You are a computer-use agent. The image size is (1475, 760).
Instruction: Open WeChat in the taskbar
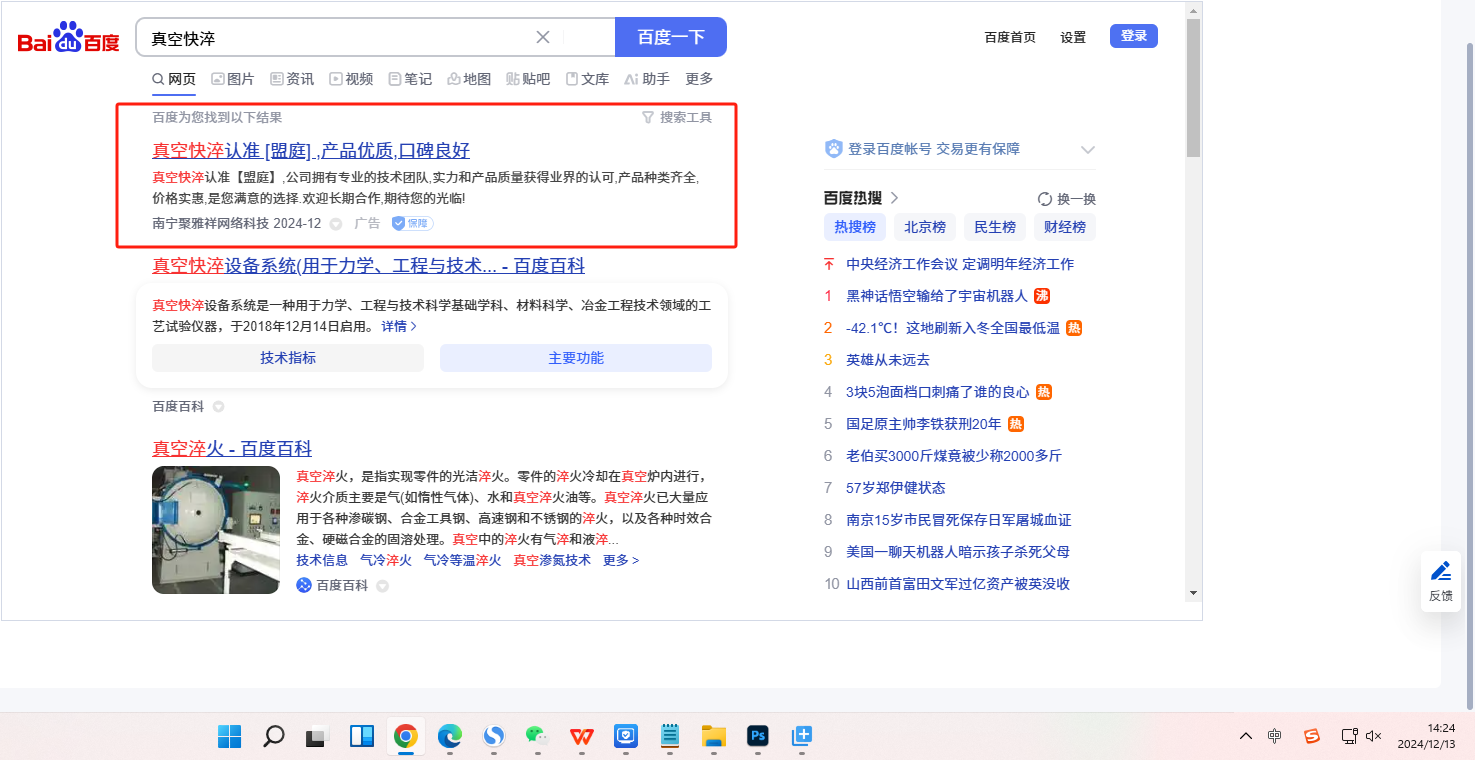538,737
